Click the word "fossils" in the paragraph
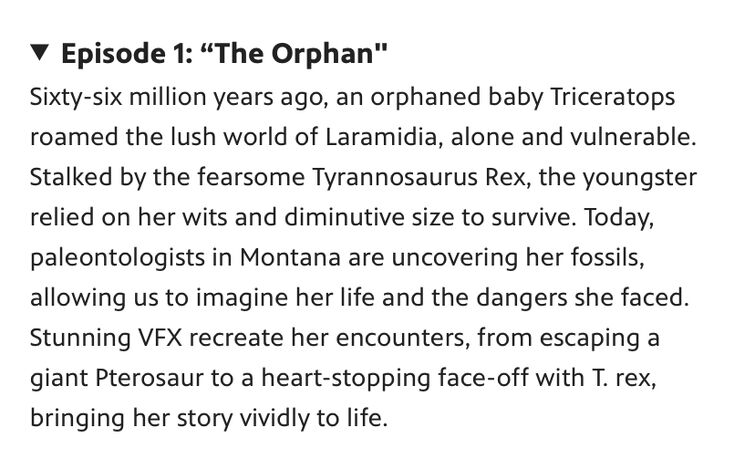The image size is (755, 459). point(608,257)
